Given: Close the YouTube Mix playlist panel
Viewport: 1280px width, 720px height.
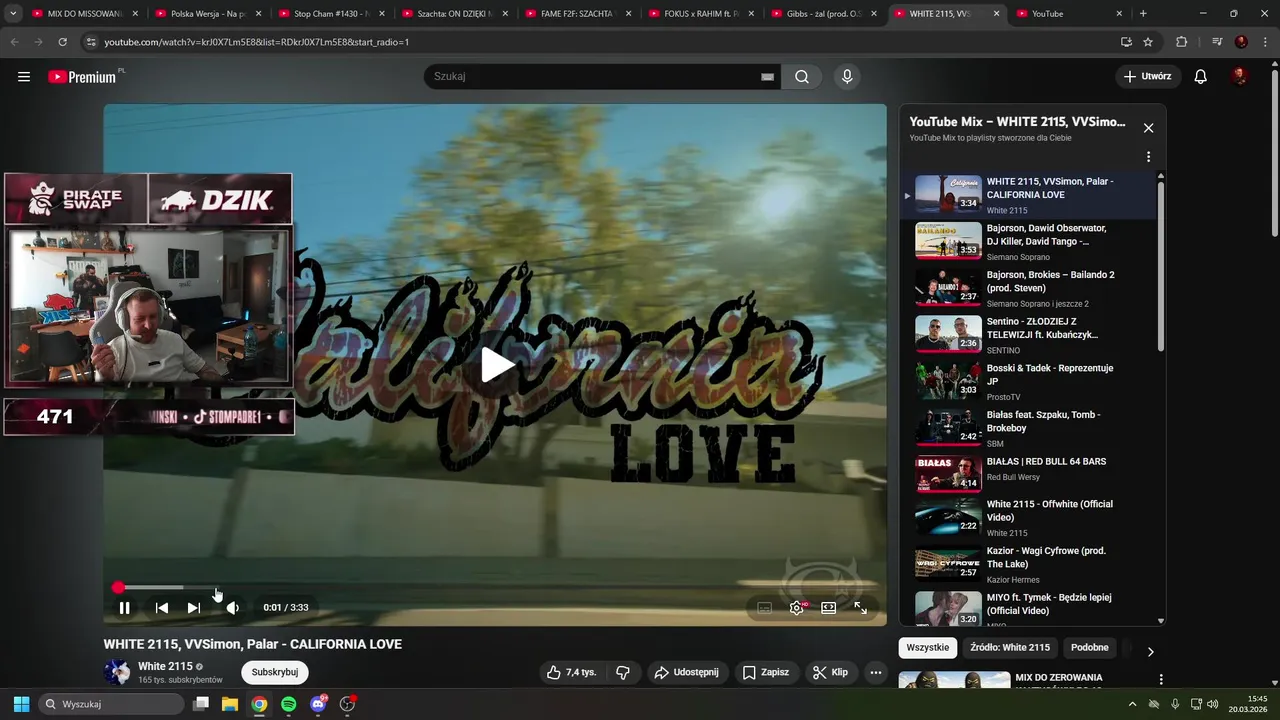Looking at the screenshot, I should coord(1148,128).
